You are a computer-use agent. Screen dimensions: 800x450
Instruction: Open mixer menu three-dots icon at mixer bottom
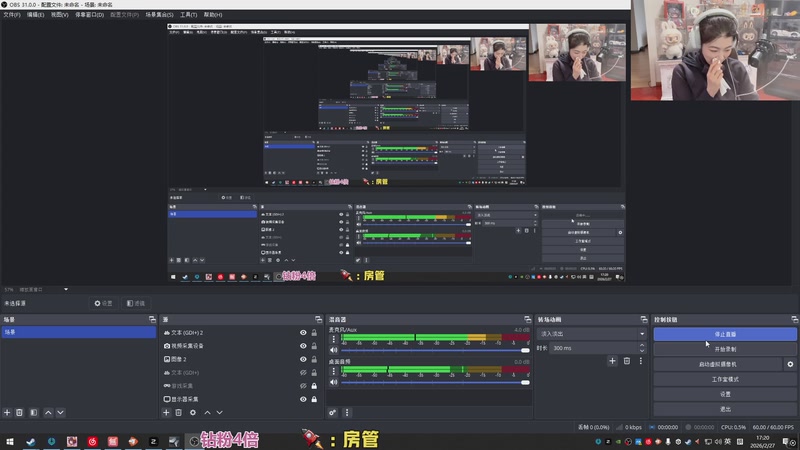[347, 412]
